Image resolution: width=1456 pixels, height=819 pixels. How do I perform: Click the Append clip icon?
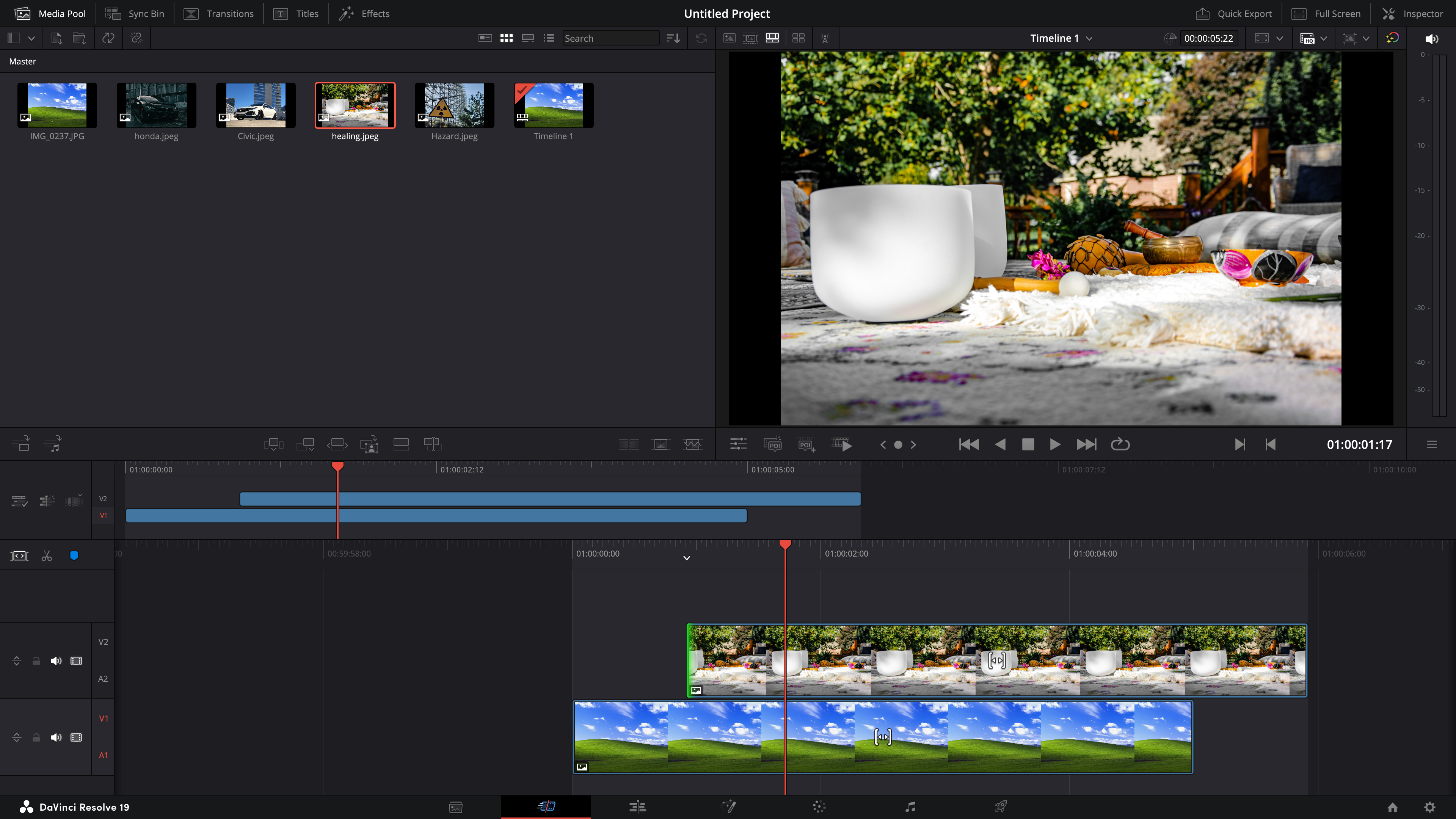[305, 444]
